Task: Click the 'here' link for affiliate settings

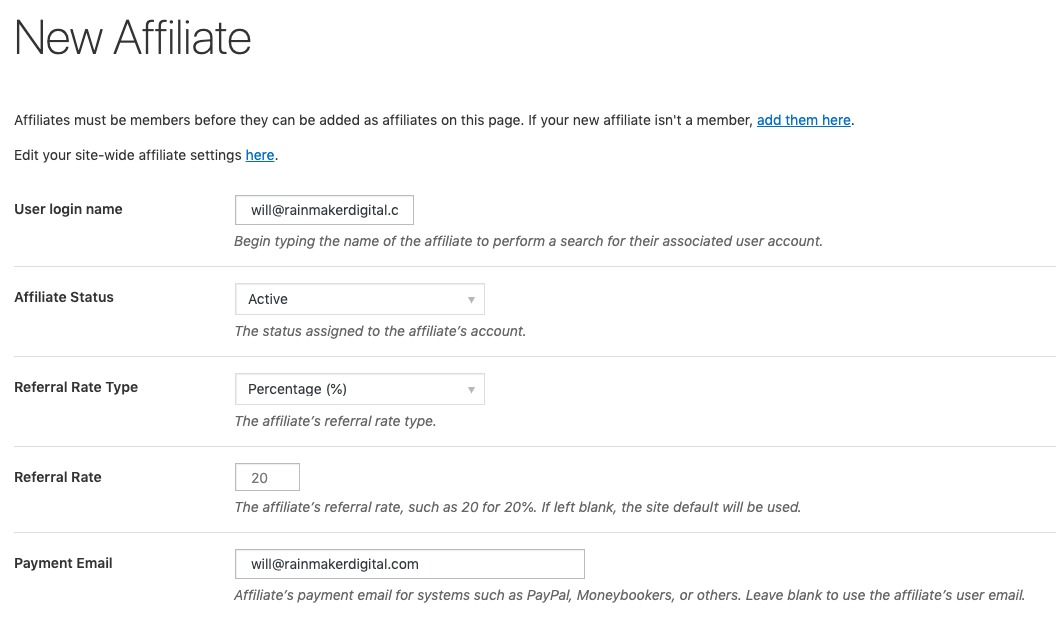Action: pos(259,155)
